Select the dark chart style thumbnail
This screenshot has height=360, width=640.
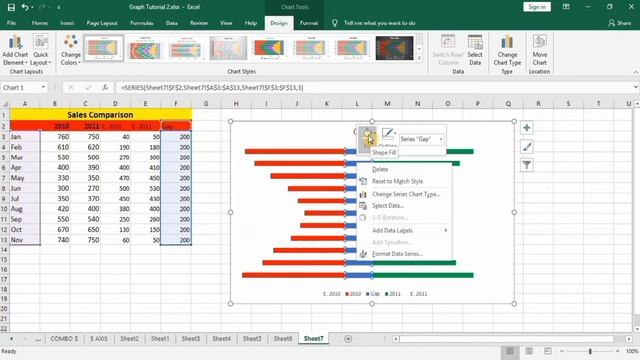pos(394,48)
